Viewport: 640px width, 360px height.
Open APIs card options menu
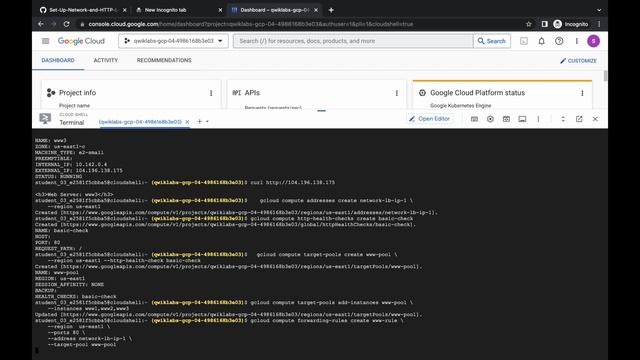(396, 93)
